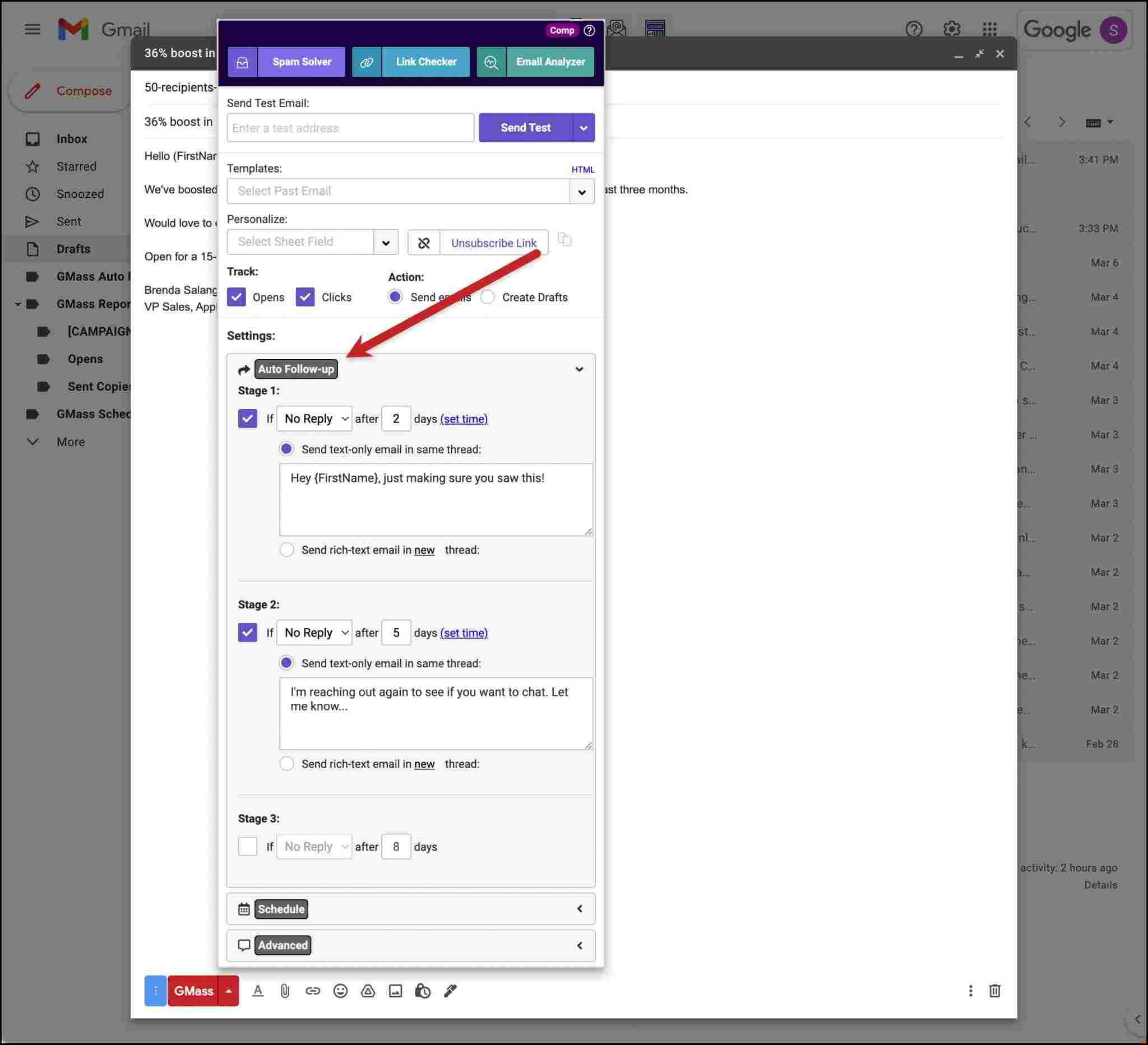This screenshot has height=1045, width=1148.
Task: Insert a photo into the message
Action: (x=395, y=991)
